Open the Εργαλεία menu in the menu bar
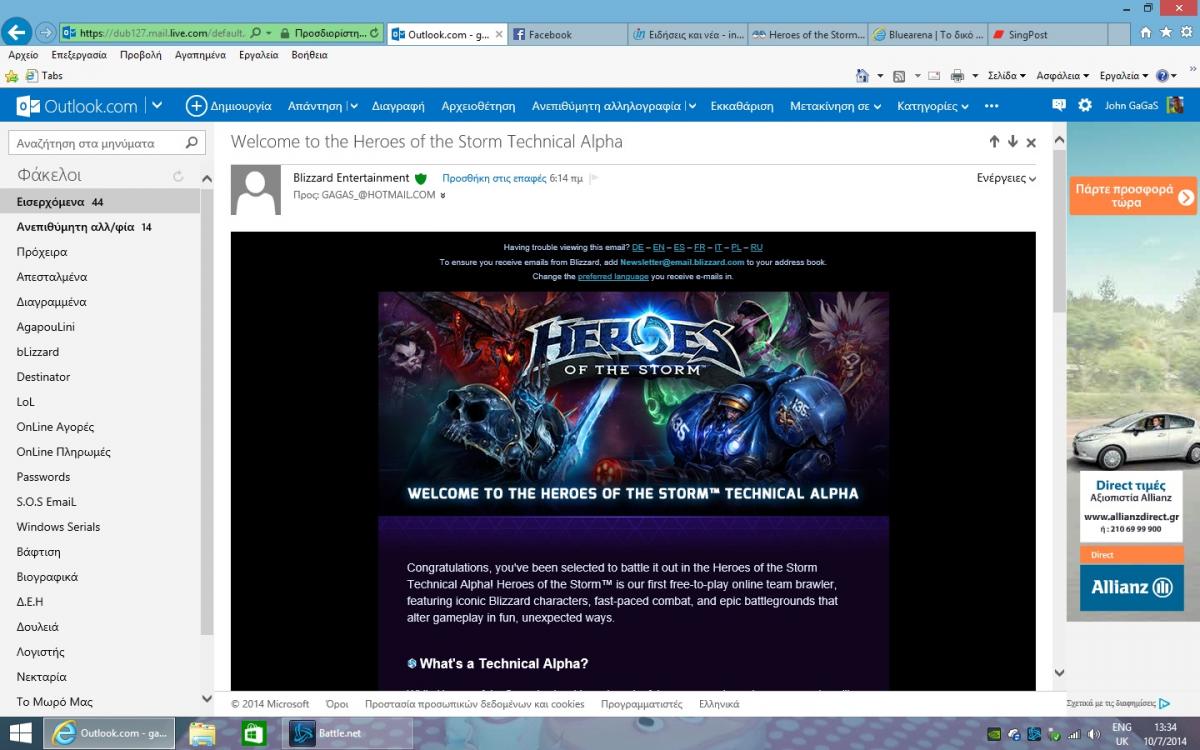The height and width of the screenshot is (750, 1200). pyautogui.click(x=259, y=55)
